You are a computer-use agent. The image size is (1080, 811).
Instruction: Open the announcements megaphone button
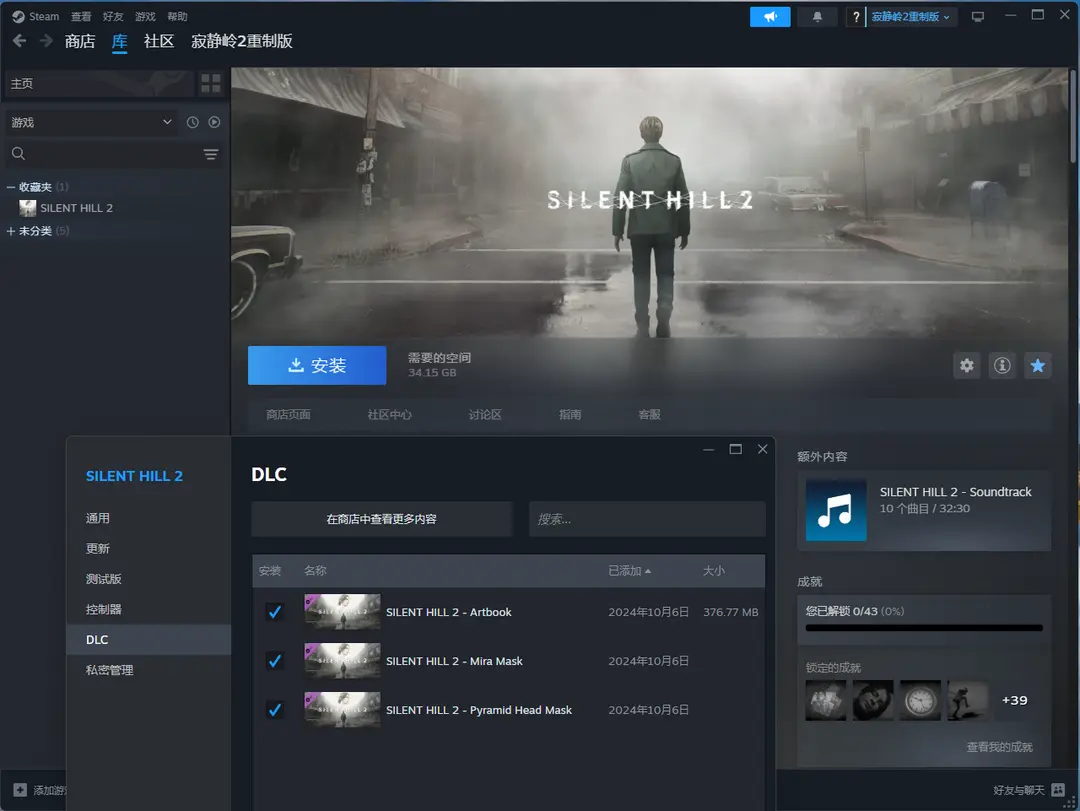pyautogui.click(x=770, y=17)
